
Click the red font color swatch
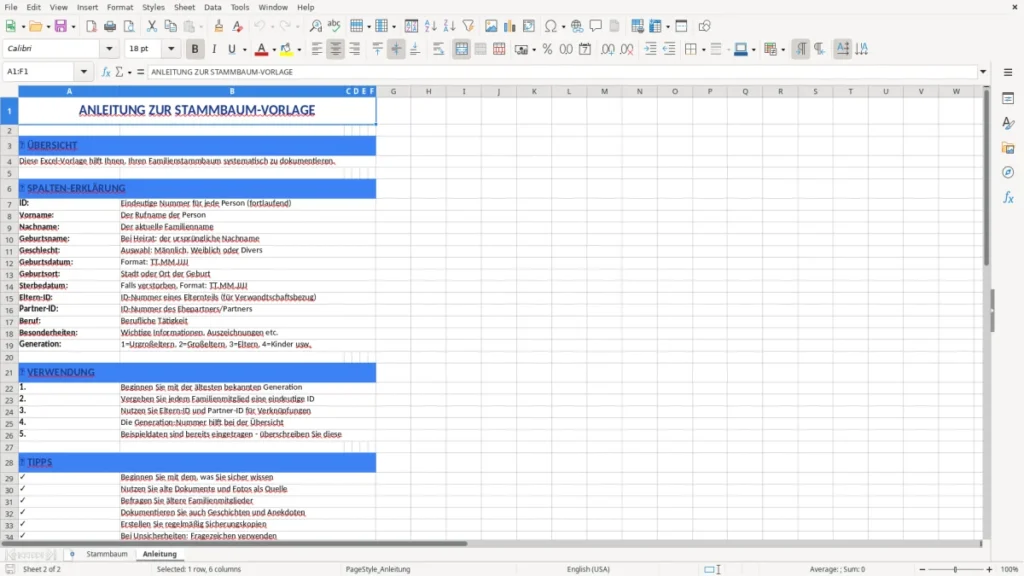click(261, 49)
